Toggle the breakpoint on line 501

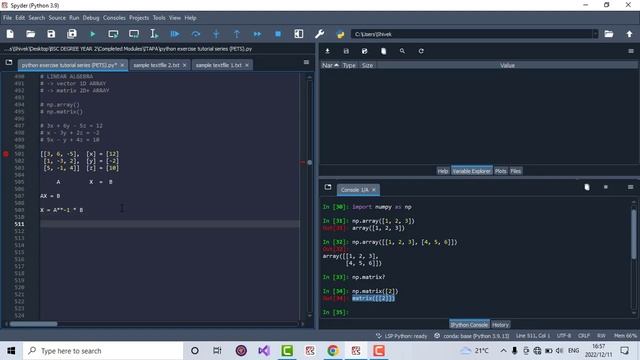click(6, 154)
